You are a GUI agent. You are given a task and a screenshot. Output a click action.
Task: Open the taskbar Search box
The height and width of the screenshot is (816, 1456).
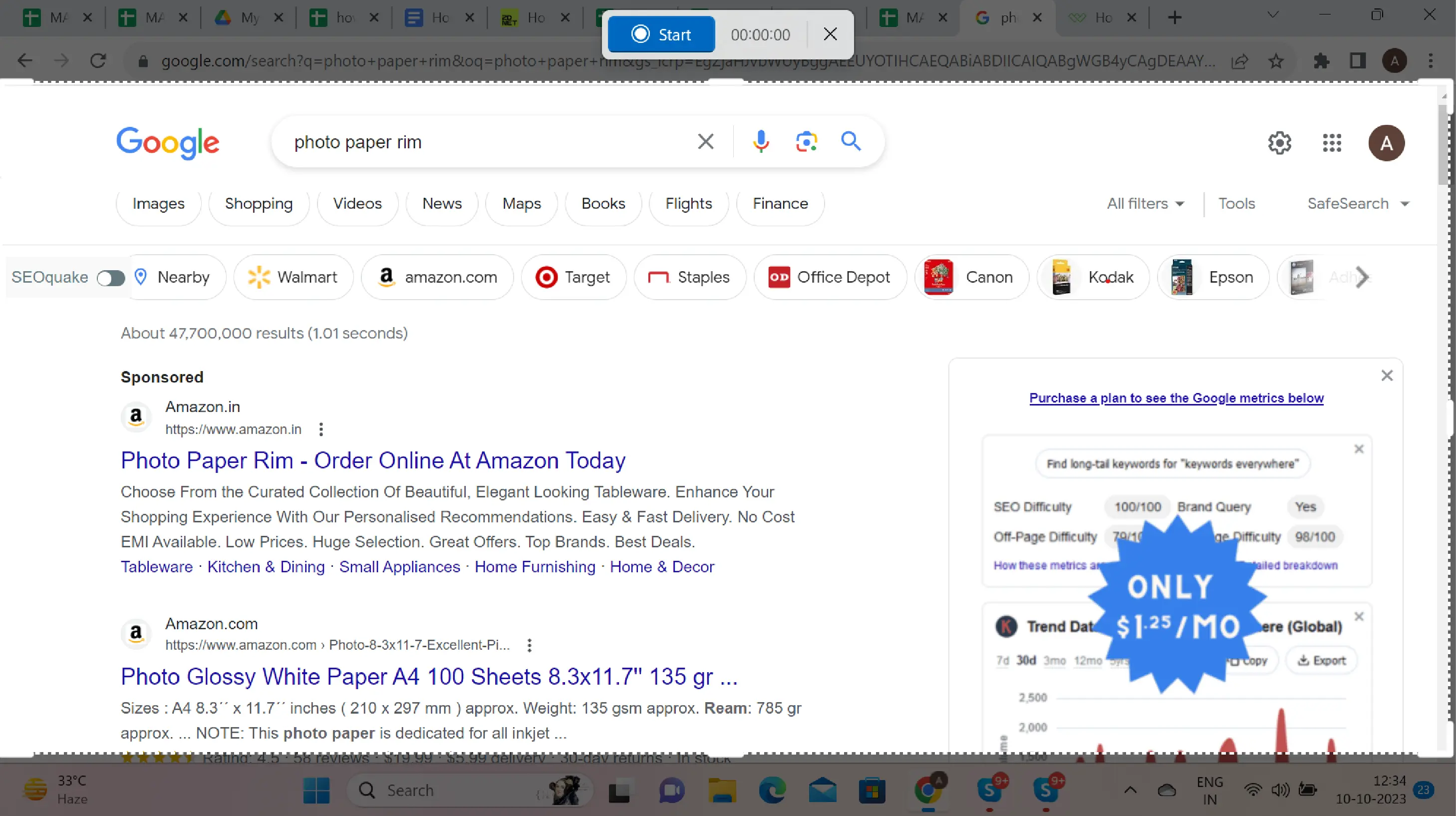pos(469,790)
